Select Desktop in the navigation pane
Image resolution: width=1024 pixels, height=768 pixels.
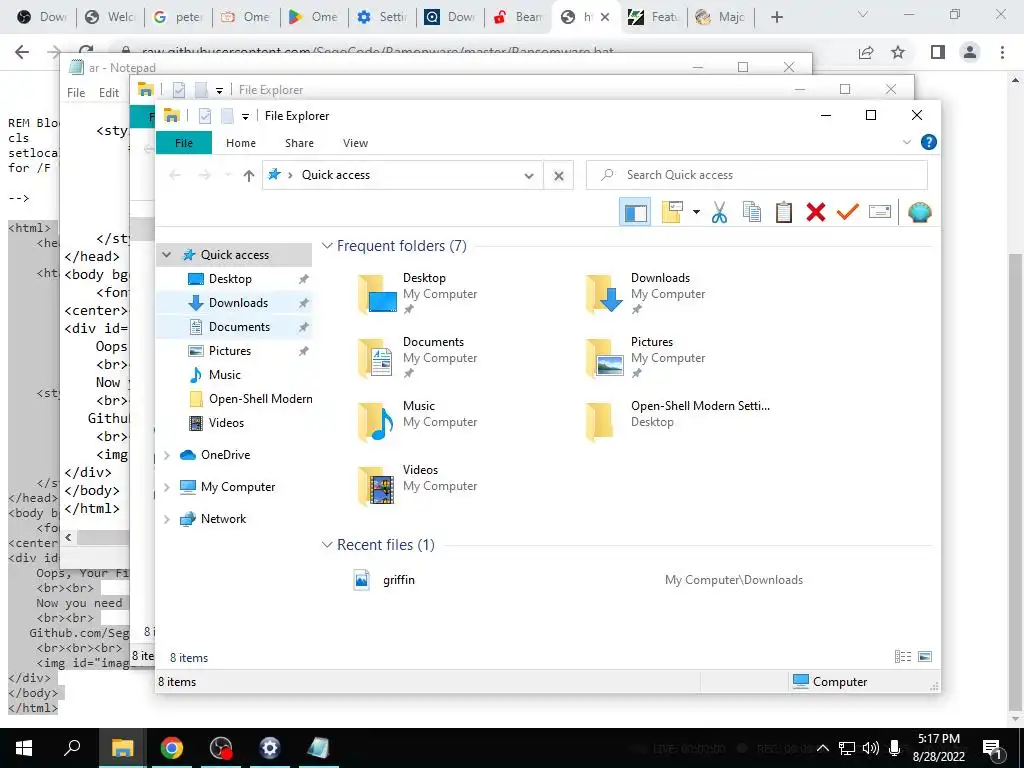[230, 279]
